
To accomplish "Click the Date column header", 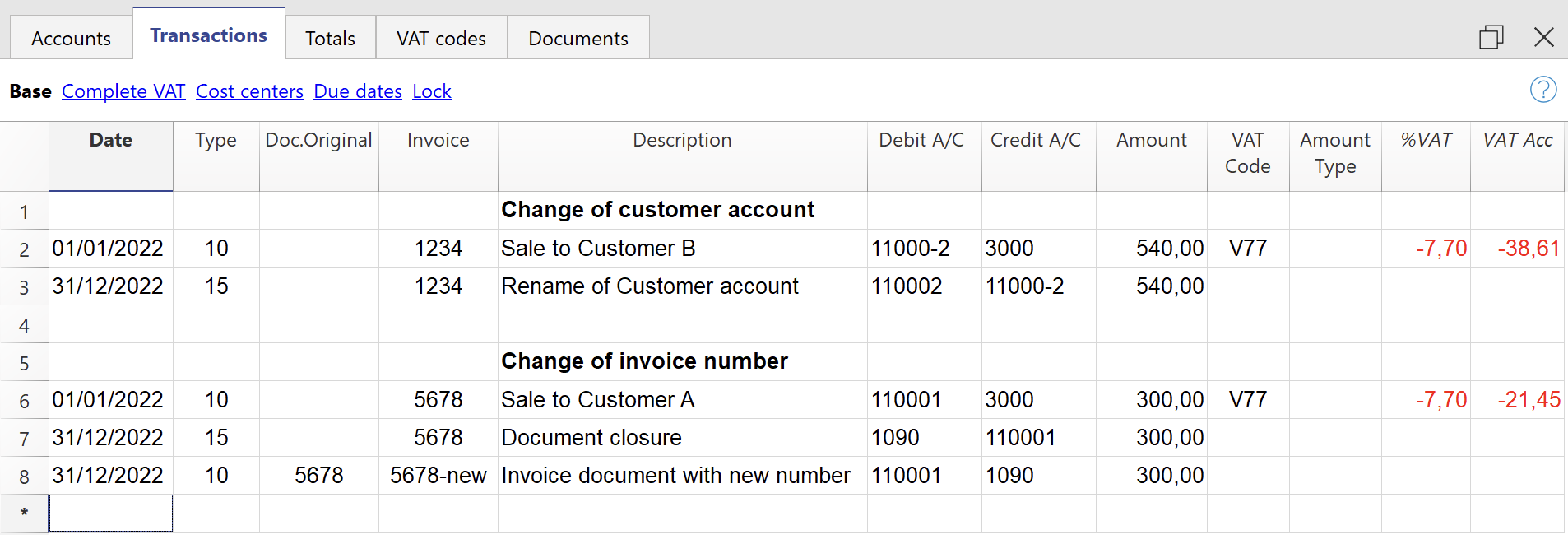I will [x=110, y=141].
